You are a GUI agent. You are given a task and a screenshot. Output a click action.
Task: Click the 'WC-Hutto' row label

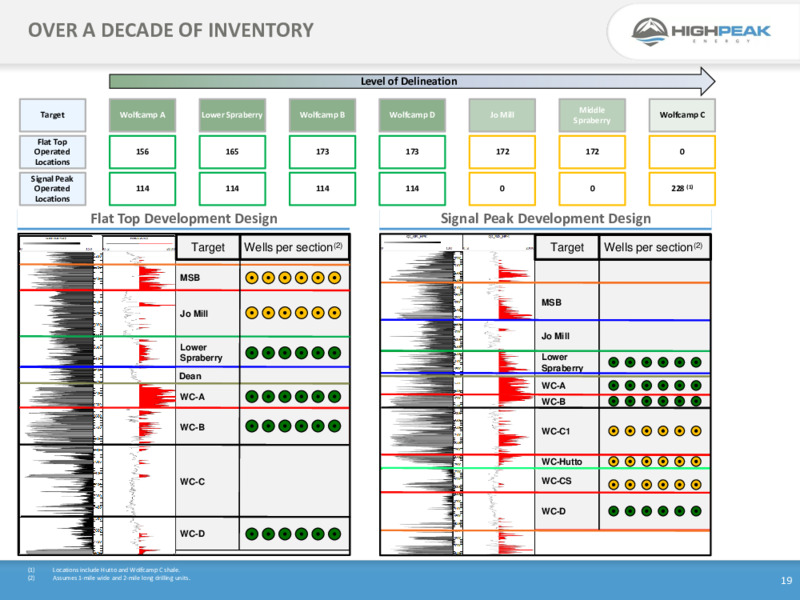tap(561, 462)
